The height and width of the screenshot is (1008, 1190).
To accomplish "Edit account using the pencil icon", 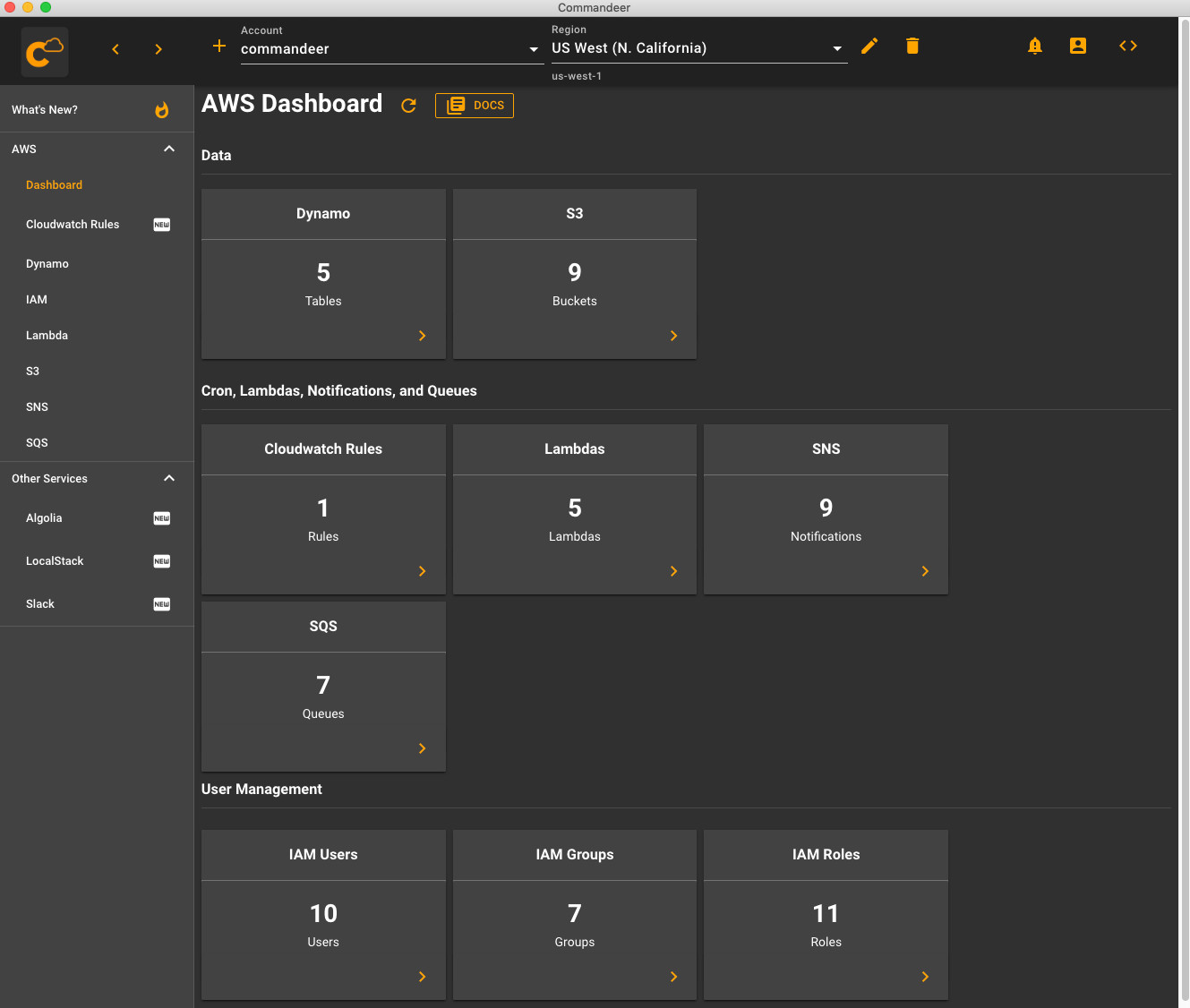I will (x=869, y=46).
